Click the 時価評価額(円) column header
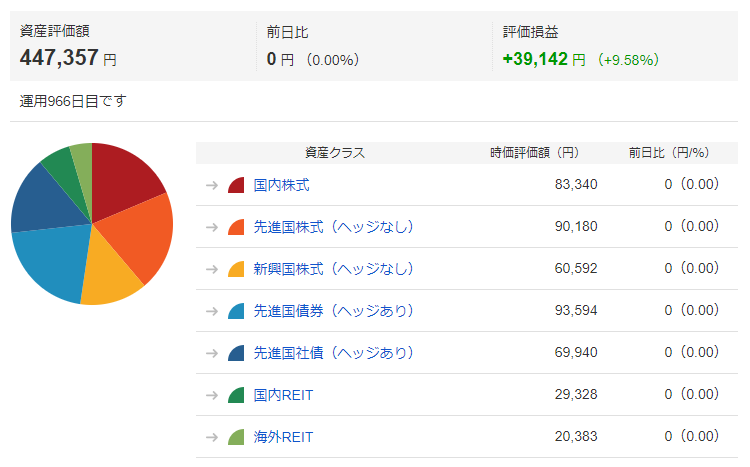 (534, 153)
